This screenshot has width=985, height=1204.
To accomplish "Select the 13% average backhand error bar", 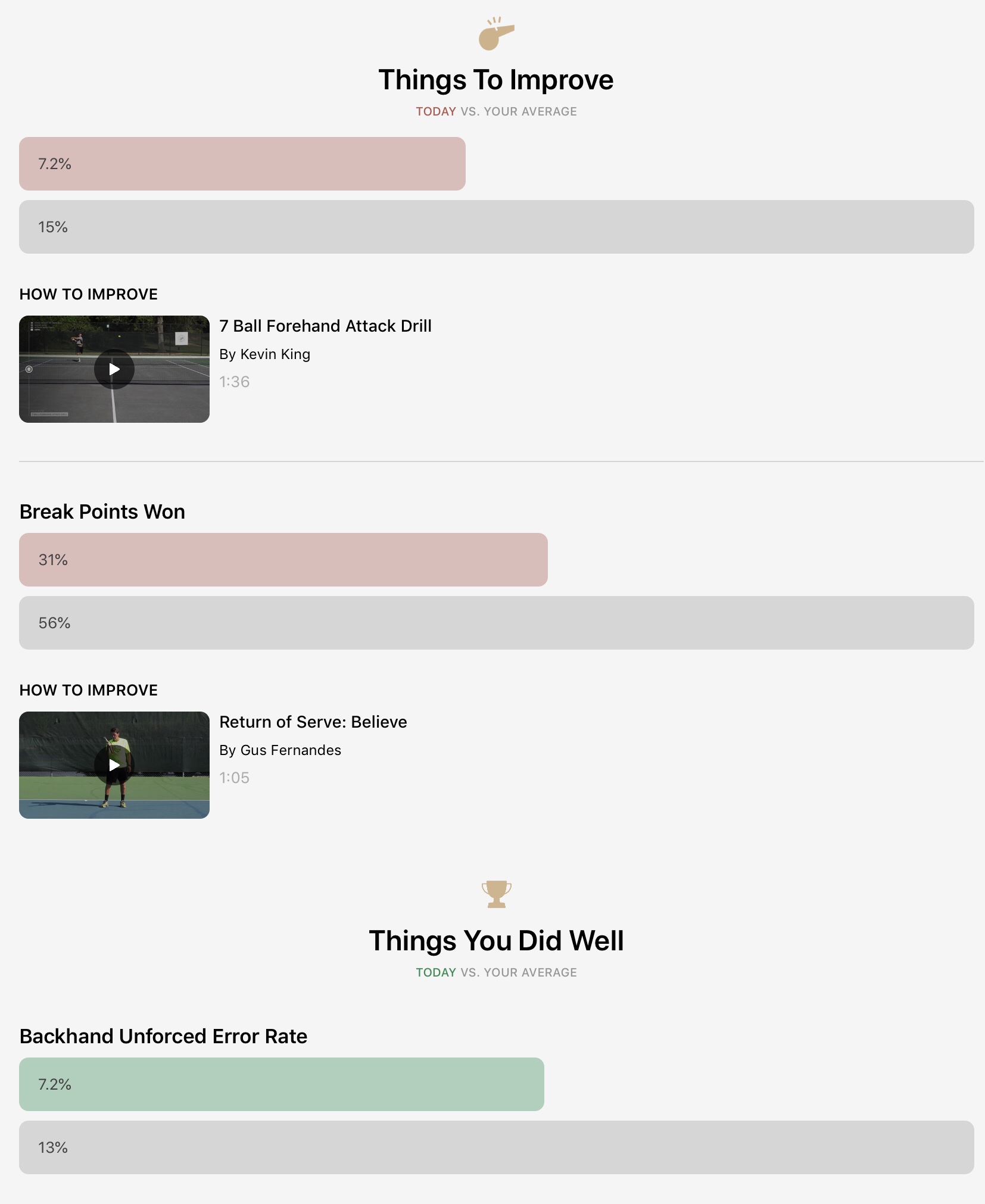I will click(497, 1147).
